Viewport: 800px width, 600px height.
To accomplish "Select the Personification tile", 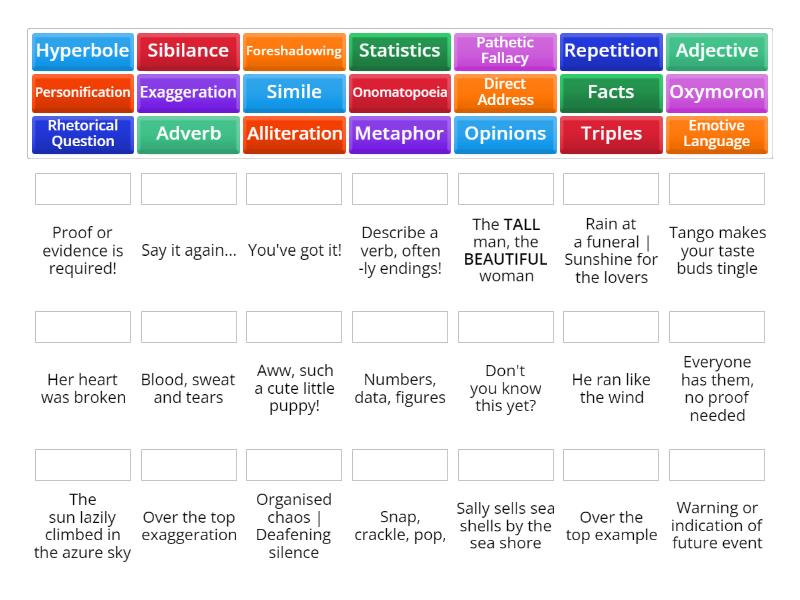I will point(82,92).
